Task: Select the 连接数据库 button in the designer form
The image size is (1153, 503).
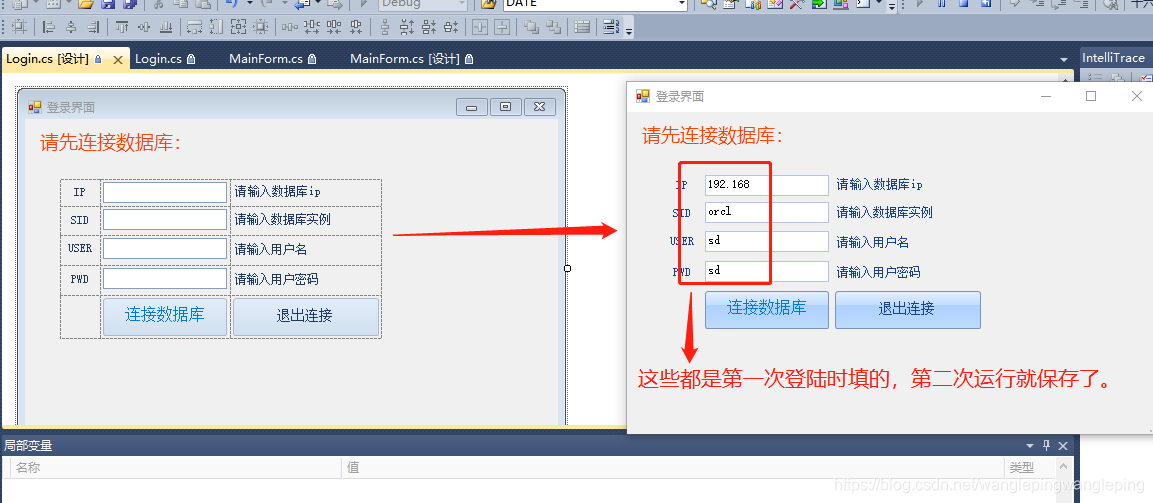Action: point(165,316)
